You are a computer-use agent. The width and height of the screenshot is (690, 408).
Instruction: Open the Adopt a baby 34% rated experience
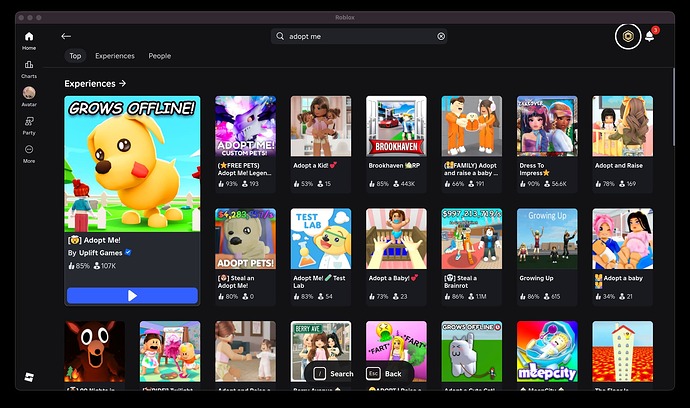click(x=623, y=257)
